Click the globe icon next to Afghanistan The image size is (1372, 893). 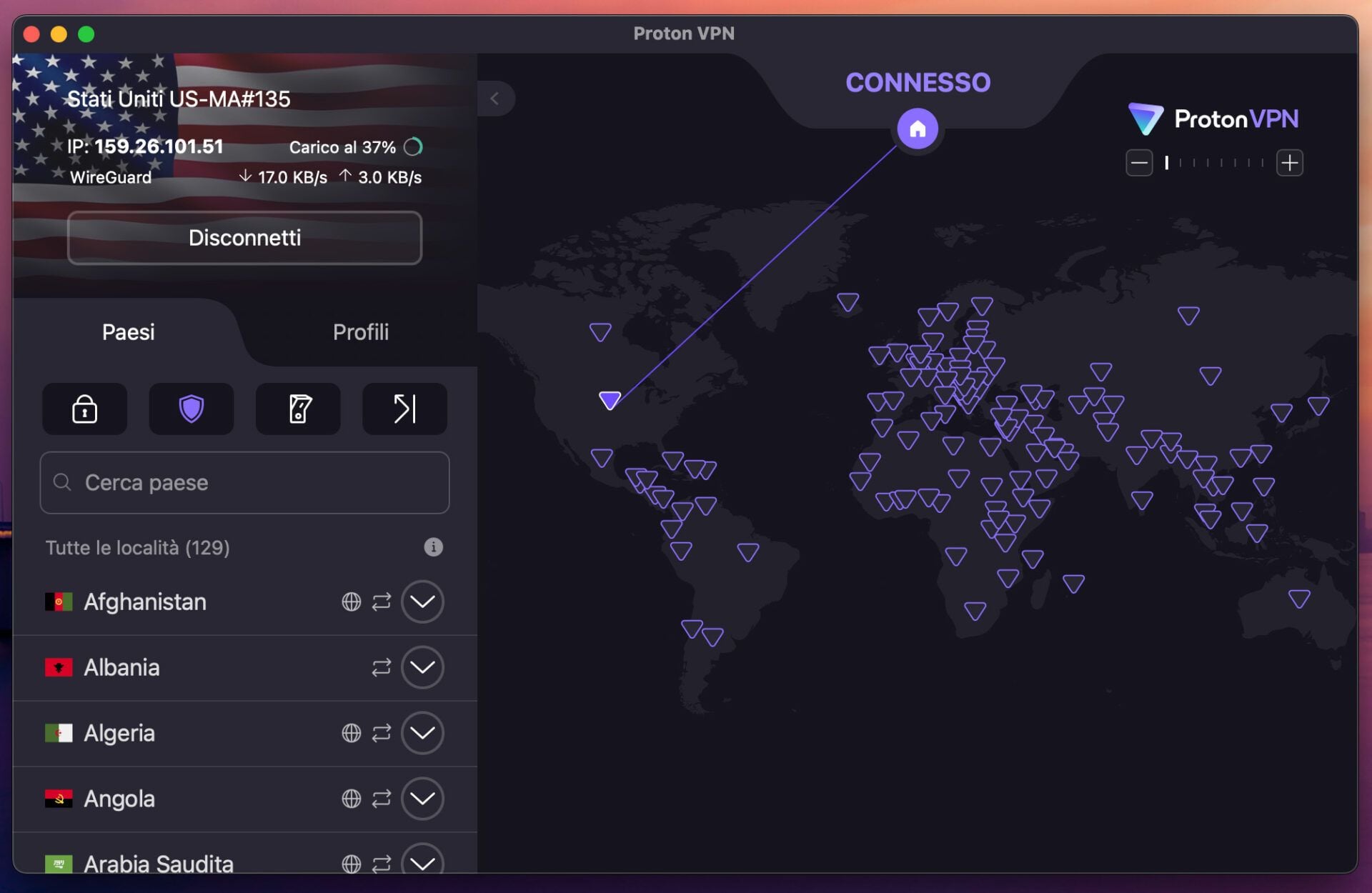click(x=351, y=602)
